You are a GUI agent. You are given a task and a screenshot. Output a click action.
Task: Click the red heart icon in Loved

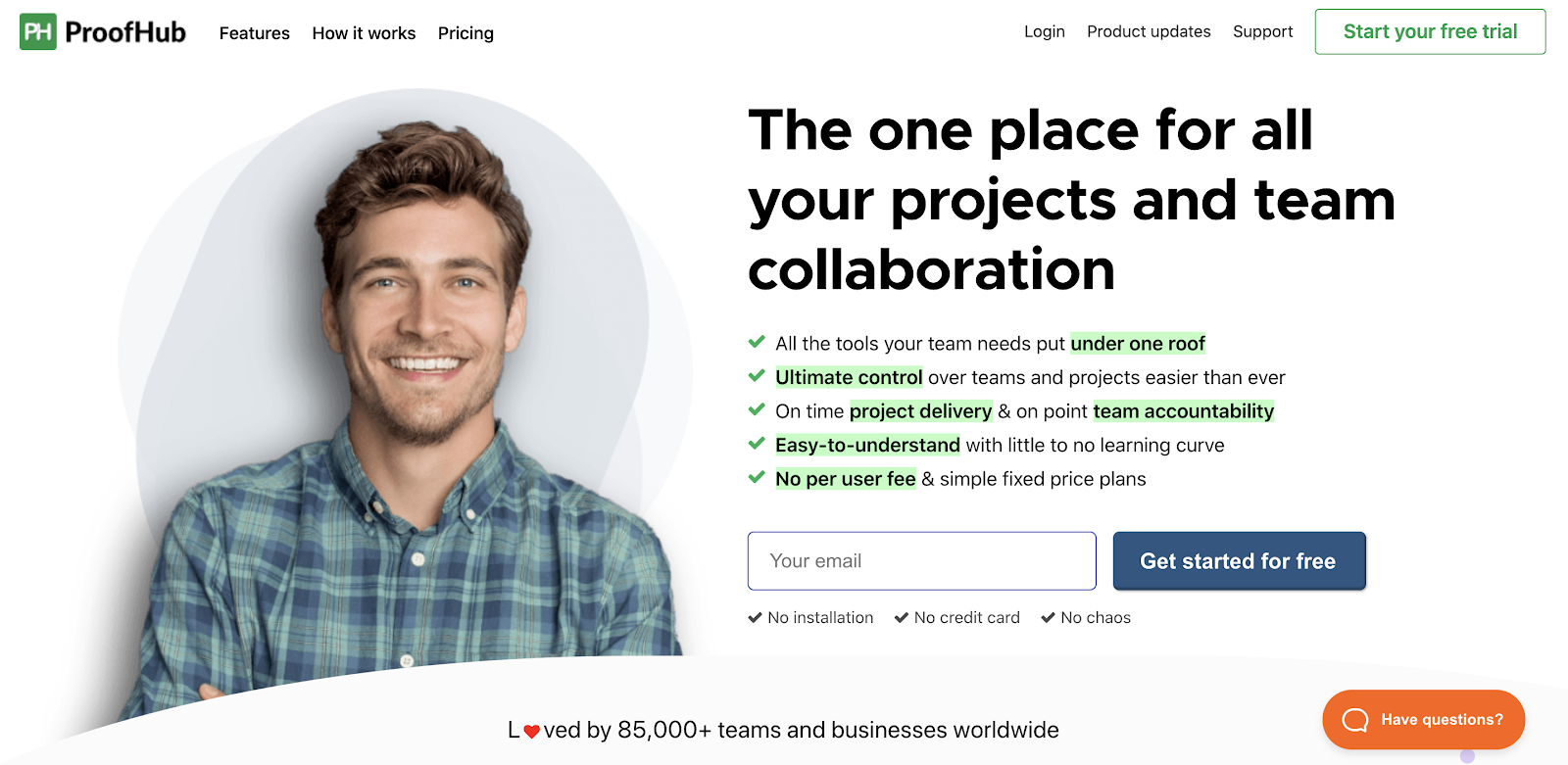532,732
